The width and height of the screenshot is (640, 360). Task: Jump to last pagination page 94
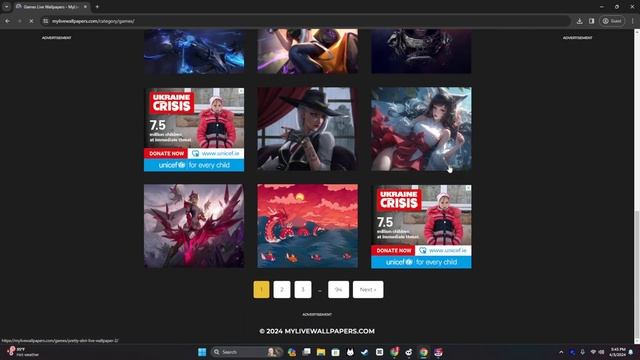[338, 289]
